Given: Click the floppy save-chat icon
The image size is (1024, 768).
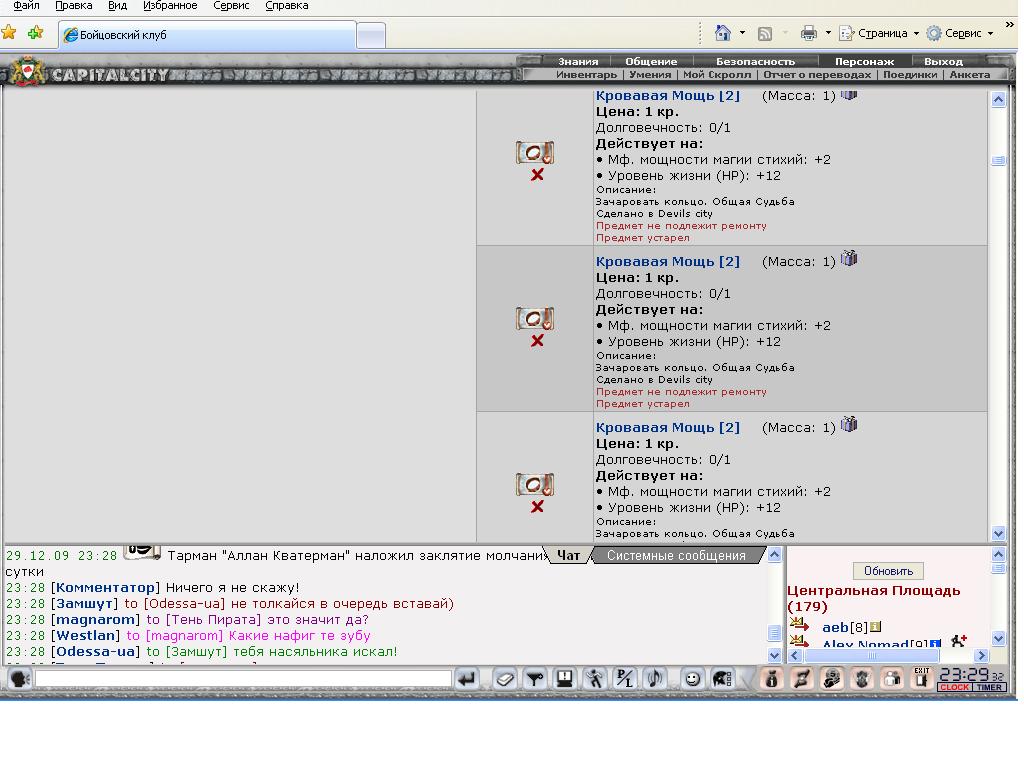Looking at the screenshot, I should point(565,679).
